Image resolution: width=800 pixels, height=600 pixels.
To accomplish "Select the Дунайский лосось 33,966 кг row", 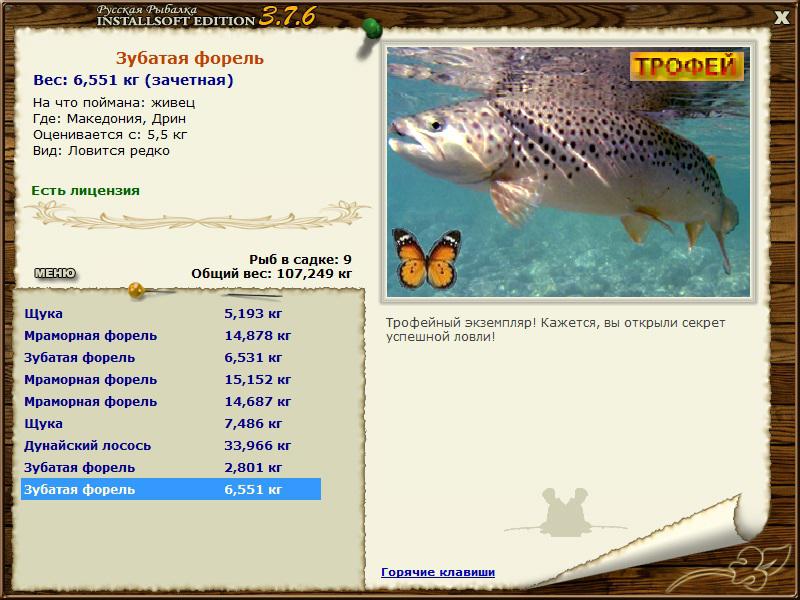I will [171, 445].
